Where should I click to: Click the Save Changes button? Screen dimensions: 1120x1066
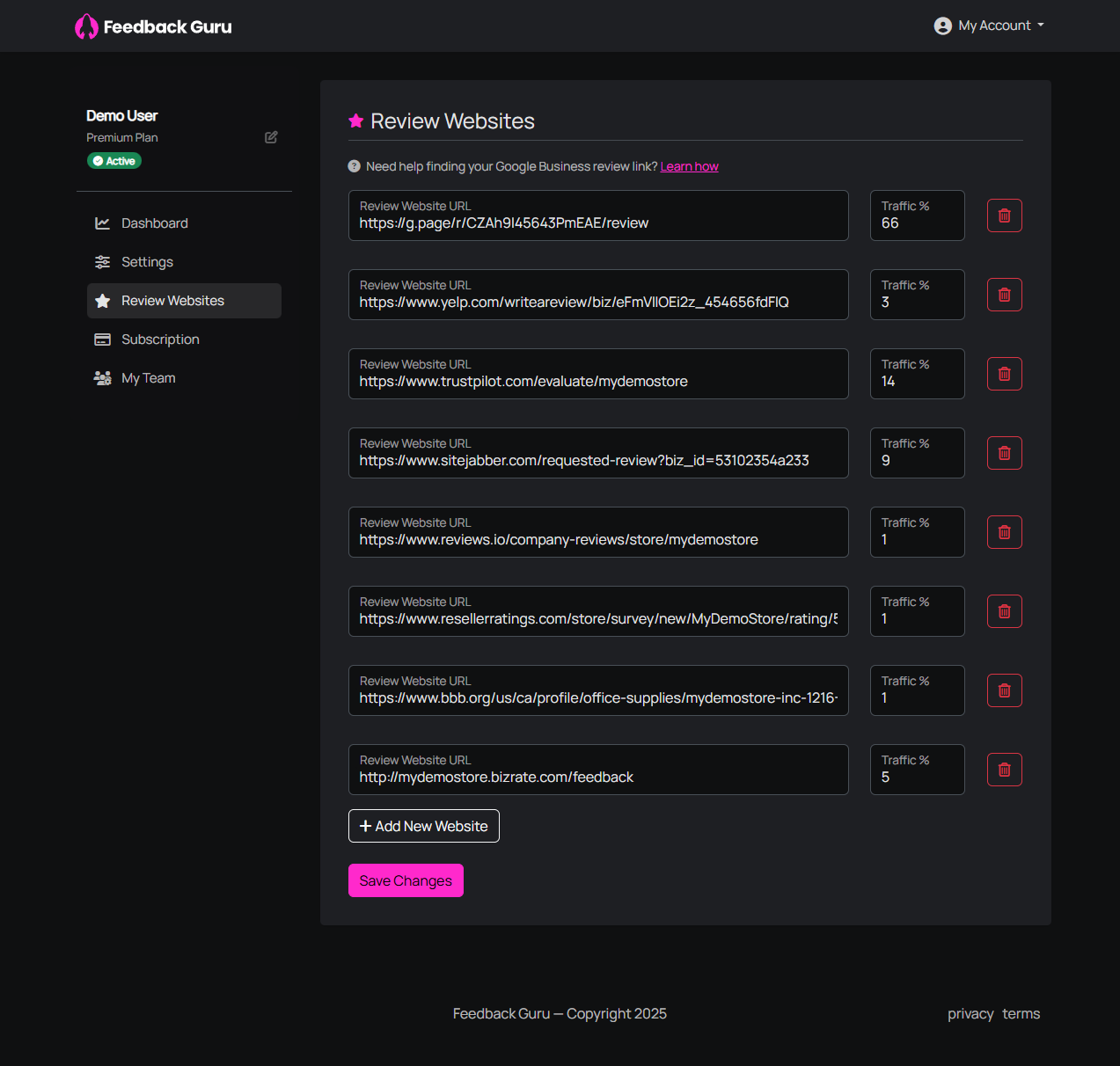pos(406,880)
